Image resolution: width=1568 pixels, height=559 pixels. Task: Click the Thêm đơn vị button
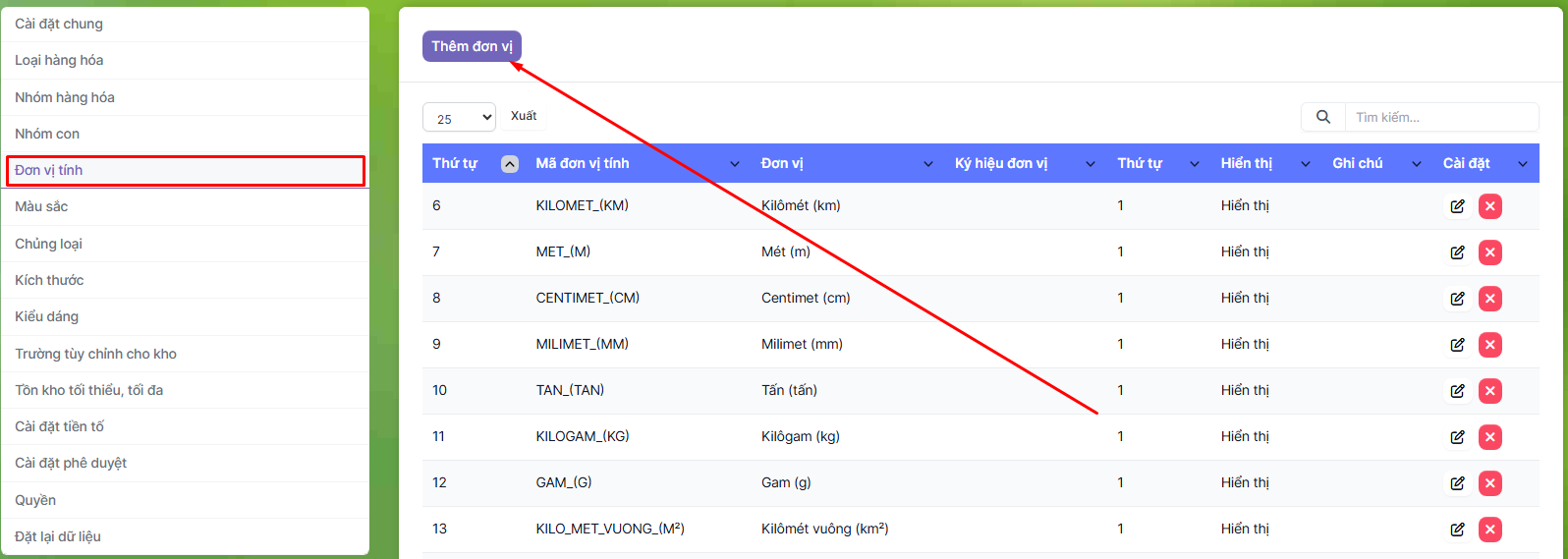pos(472,46)
